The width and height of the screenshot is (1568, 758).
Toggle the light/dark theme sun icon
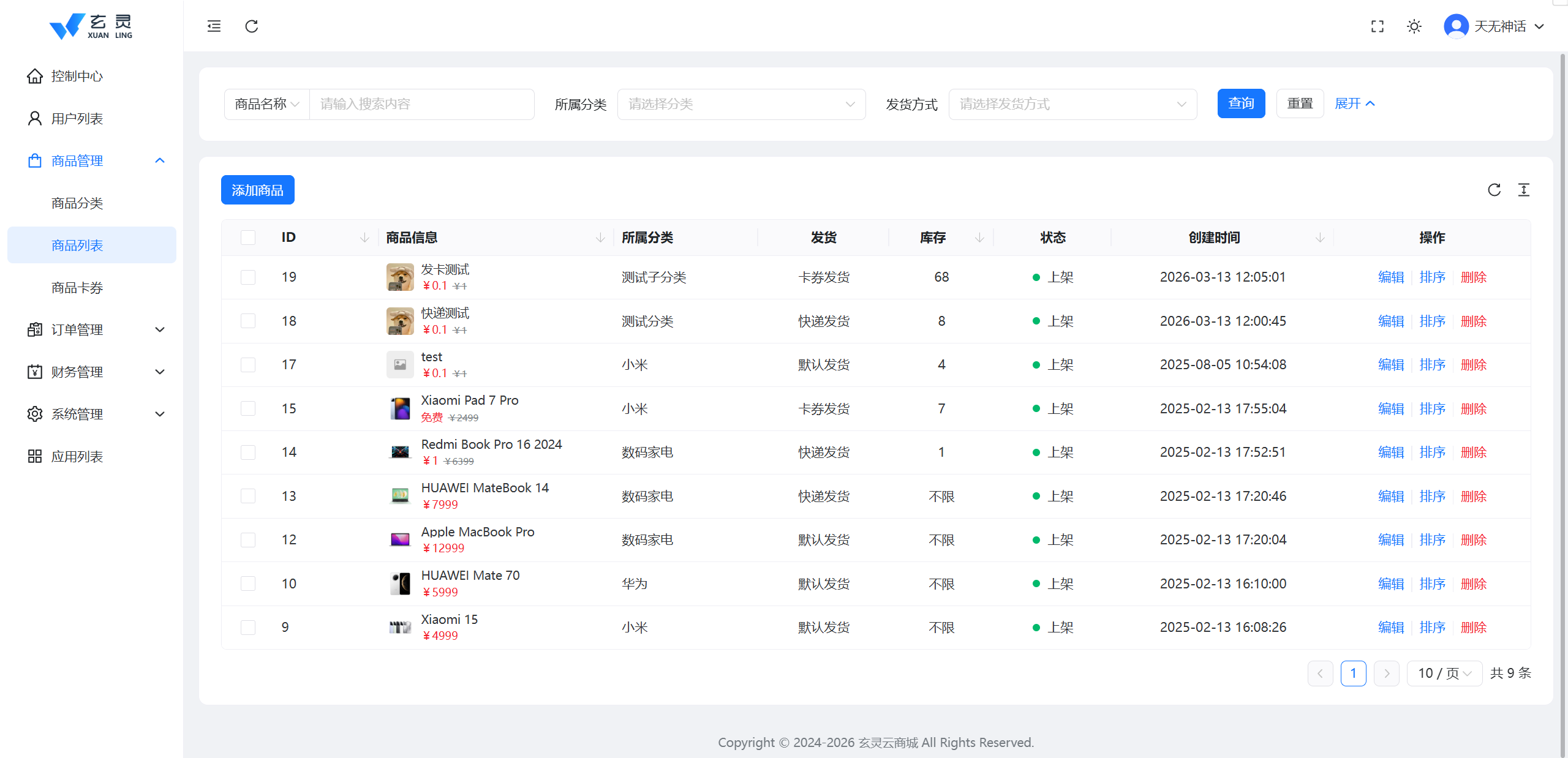click(x=1414, y=26)
